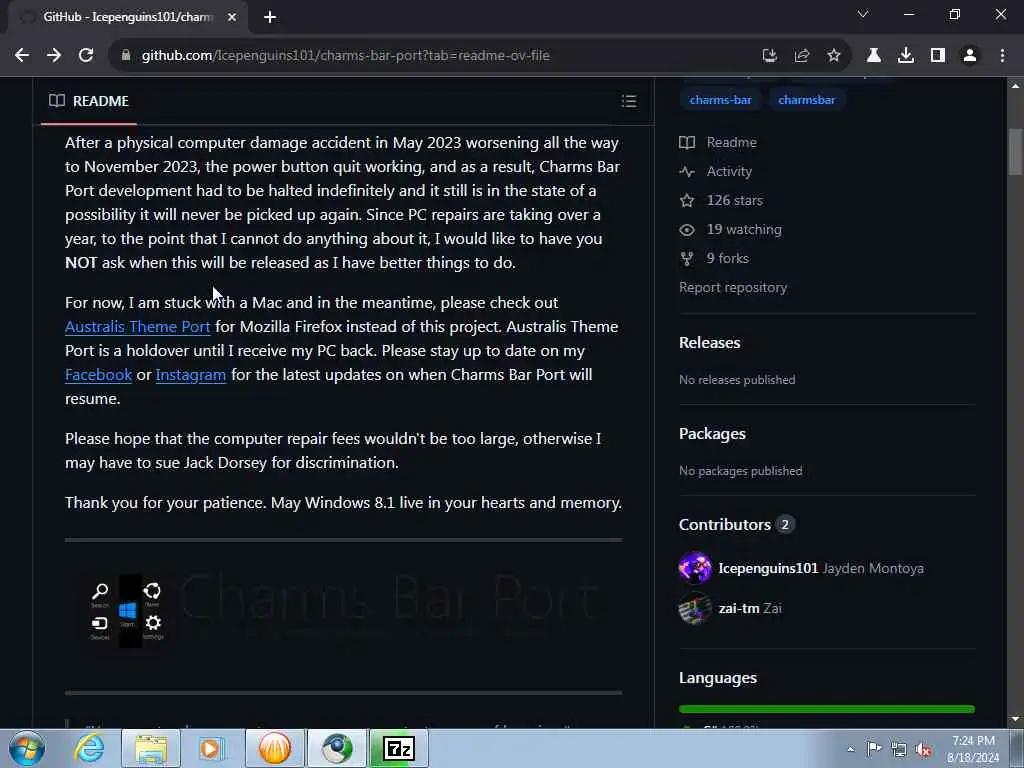The width and height of the screenshot is (1024, 768).
Task: Open Icepenguins101 contributor profile
Action: [768, 568]
